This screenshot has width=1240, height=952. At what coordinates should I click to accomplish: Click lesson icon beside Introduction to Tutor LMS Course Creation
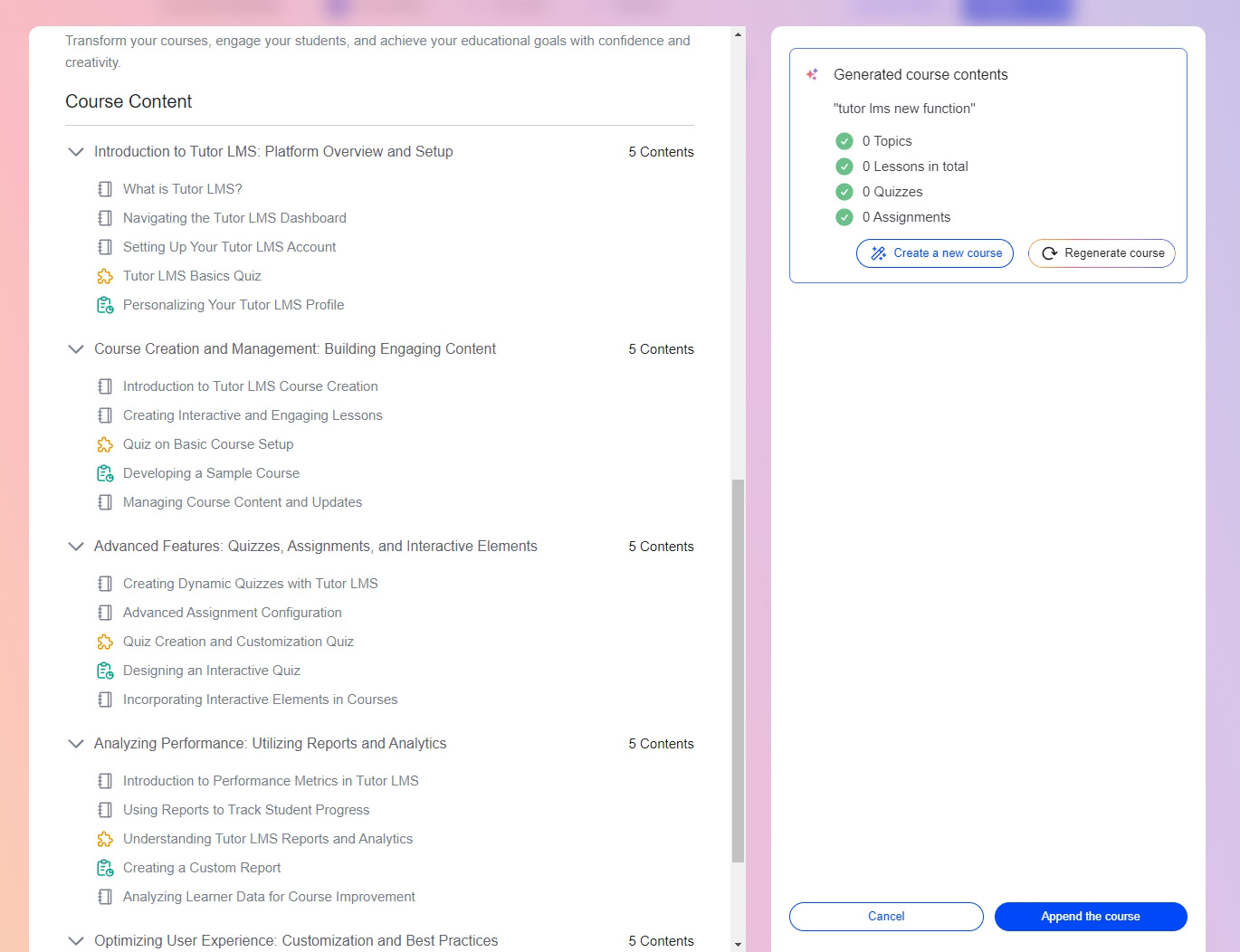point(105,386)
